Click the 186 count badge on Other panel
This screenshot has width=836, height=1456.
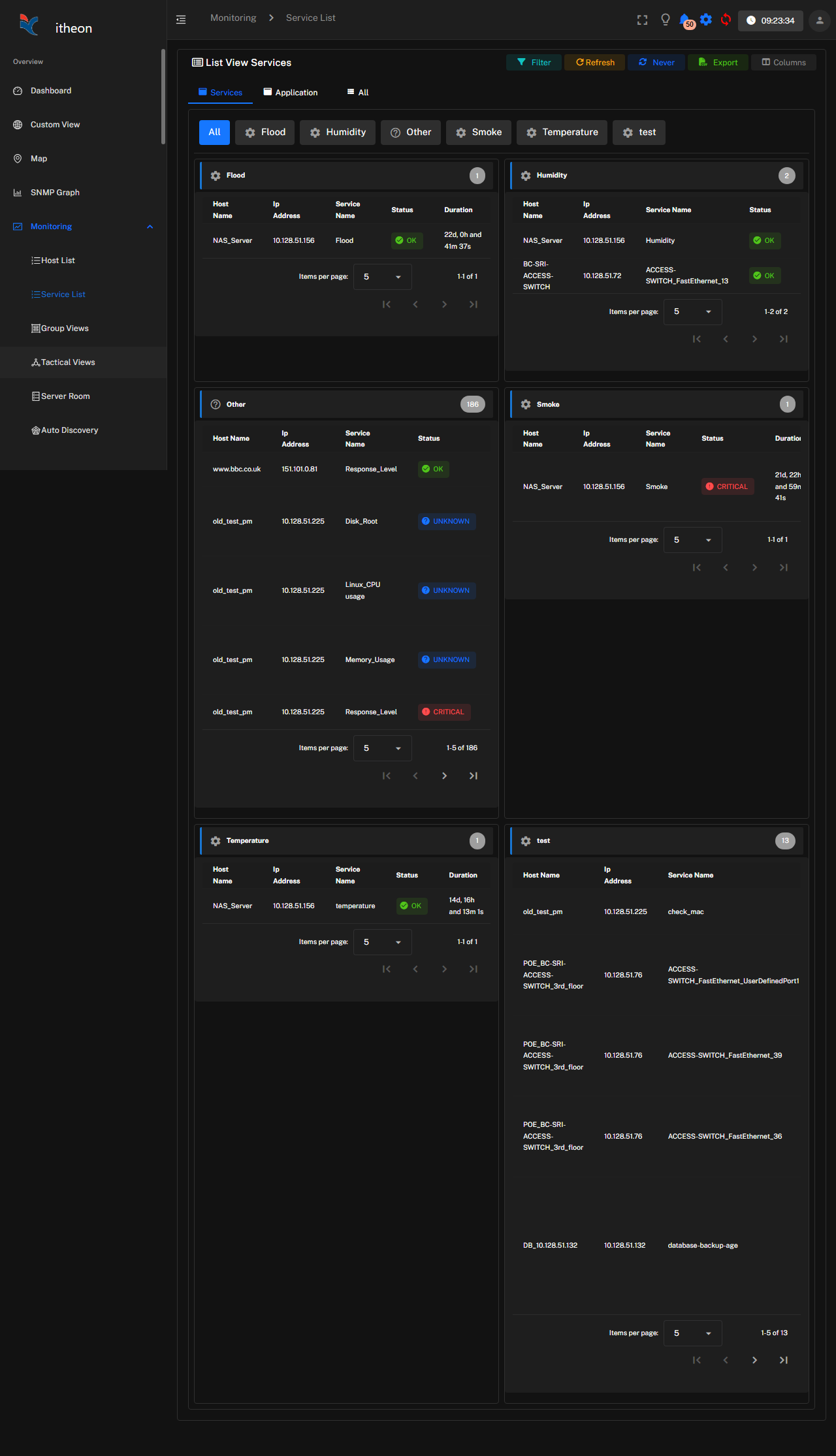(473, 404)
